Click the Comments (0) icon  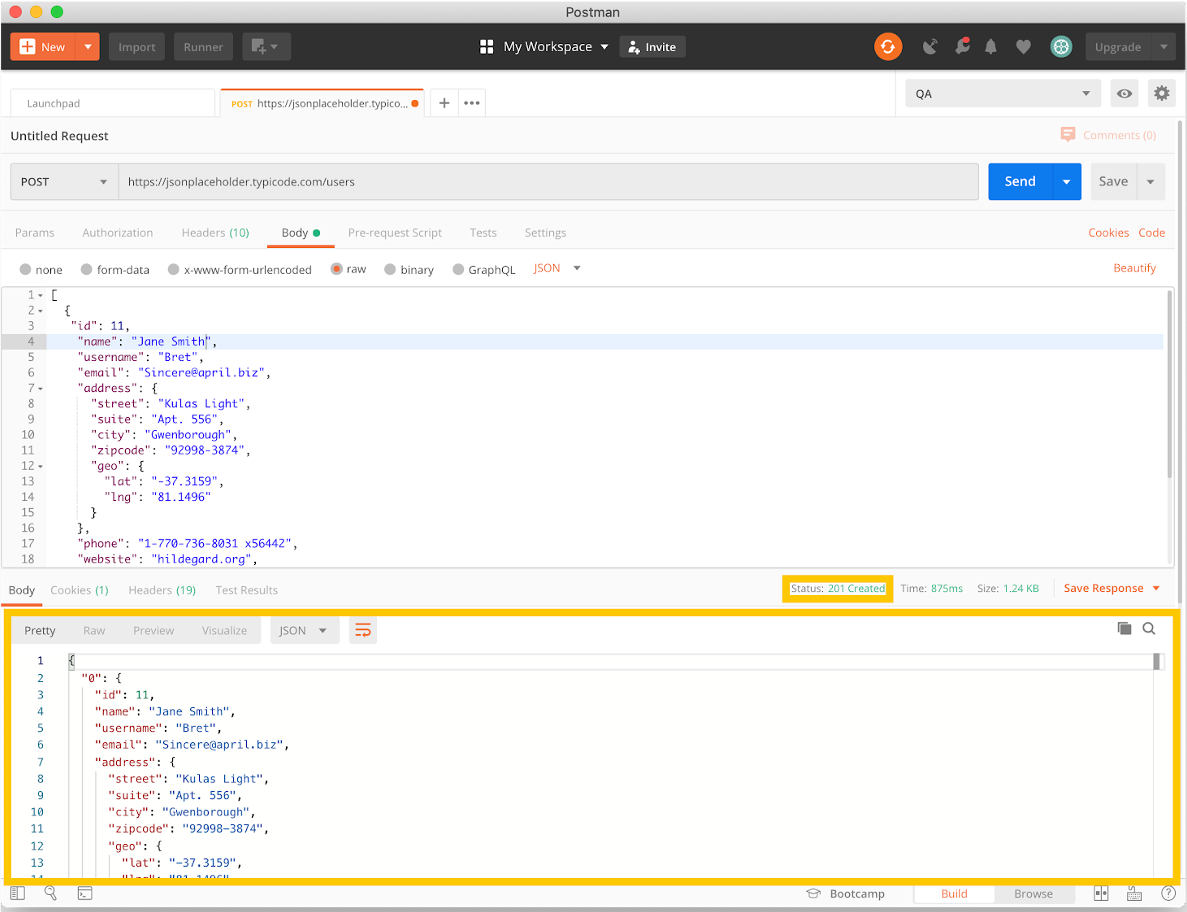(1067, 134)
